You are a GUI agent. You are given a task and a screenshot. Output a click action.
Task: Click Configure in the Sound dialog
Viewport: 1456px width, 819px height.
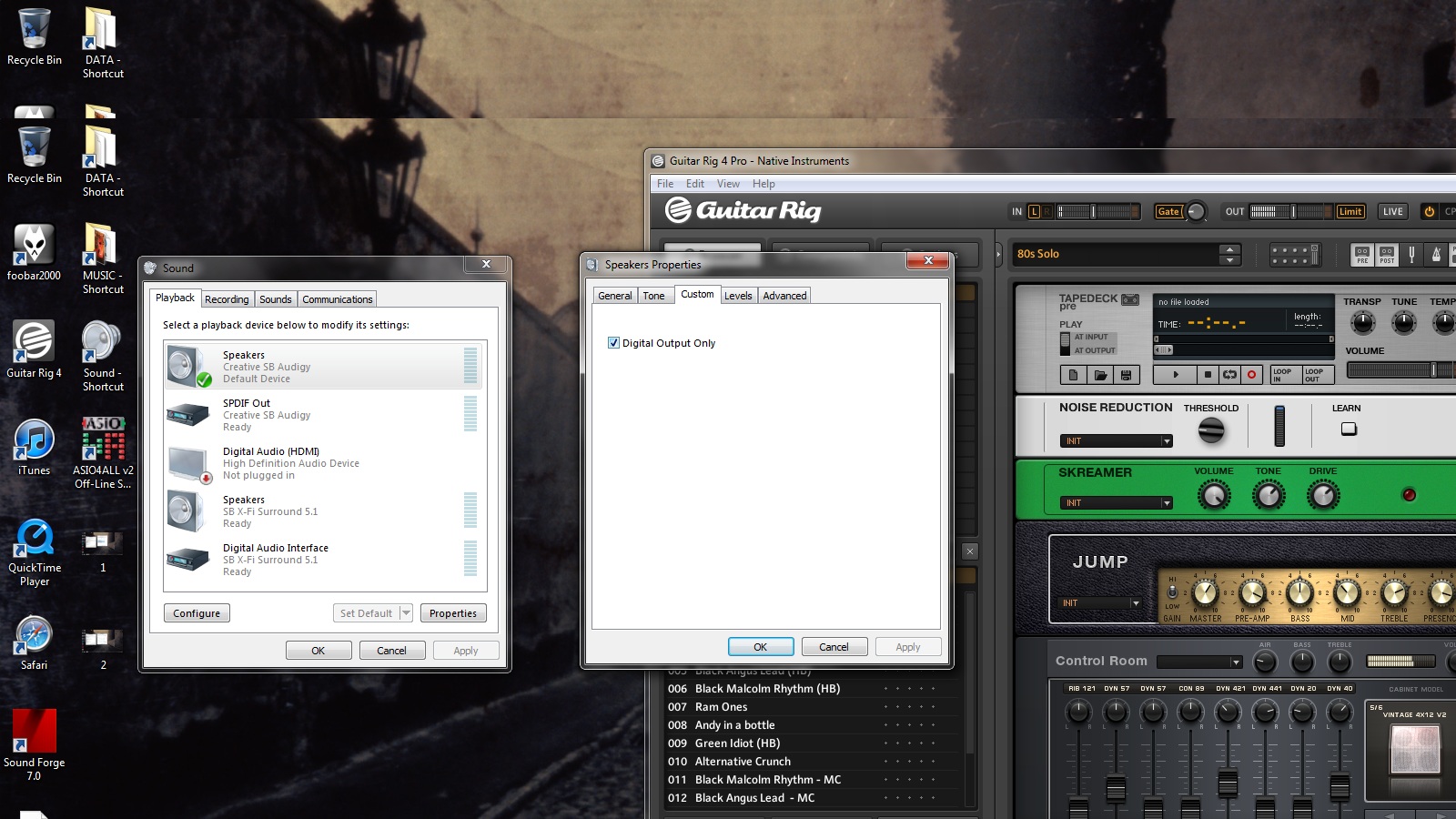pos(197,613)
